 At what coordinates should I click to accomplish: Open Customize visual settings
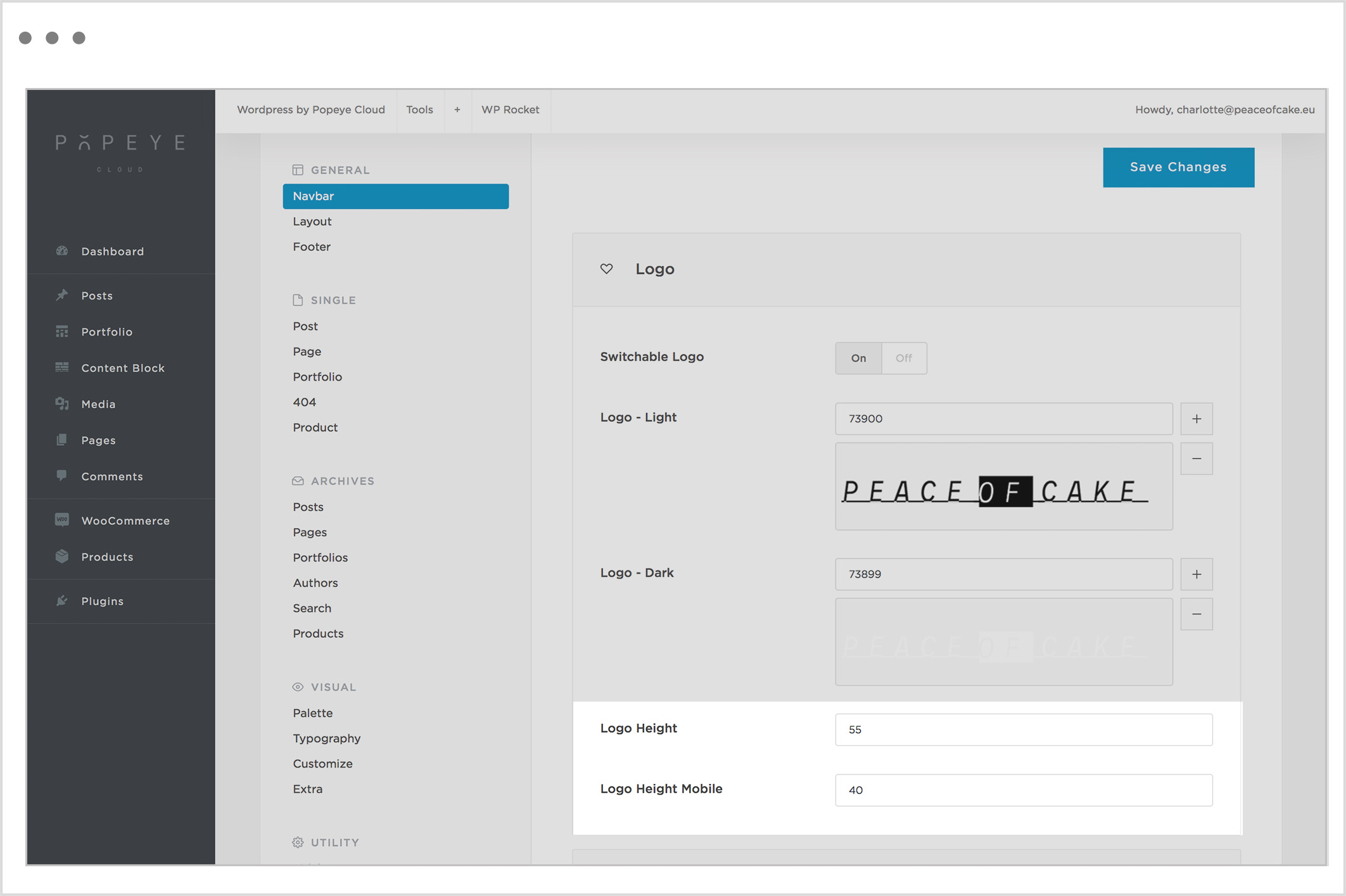323,764
